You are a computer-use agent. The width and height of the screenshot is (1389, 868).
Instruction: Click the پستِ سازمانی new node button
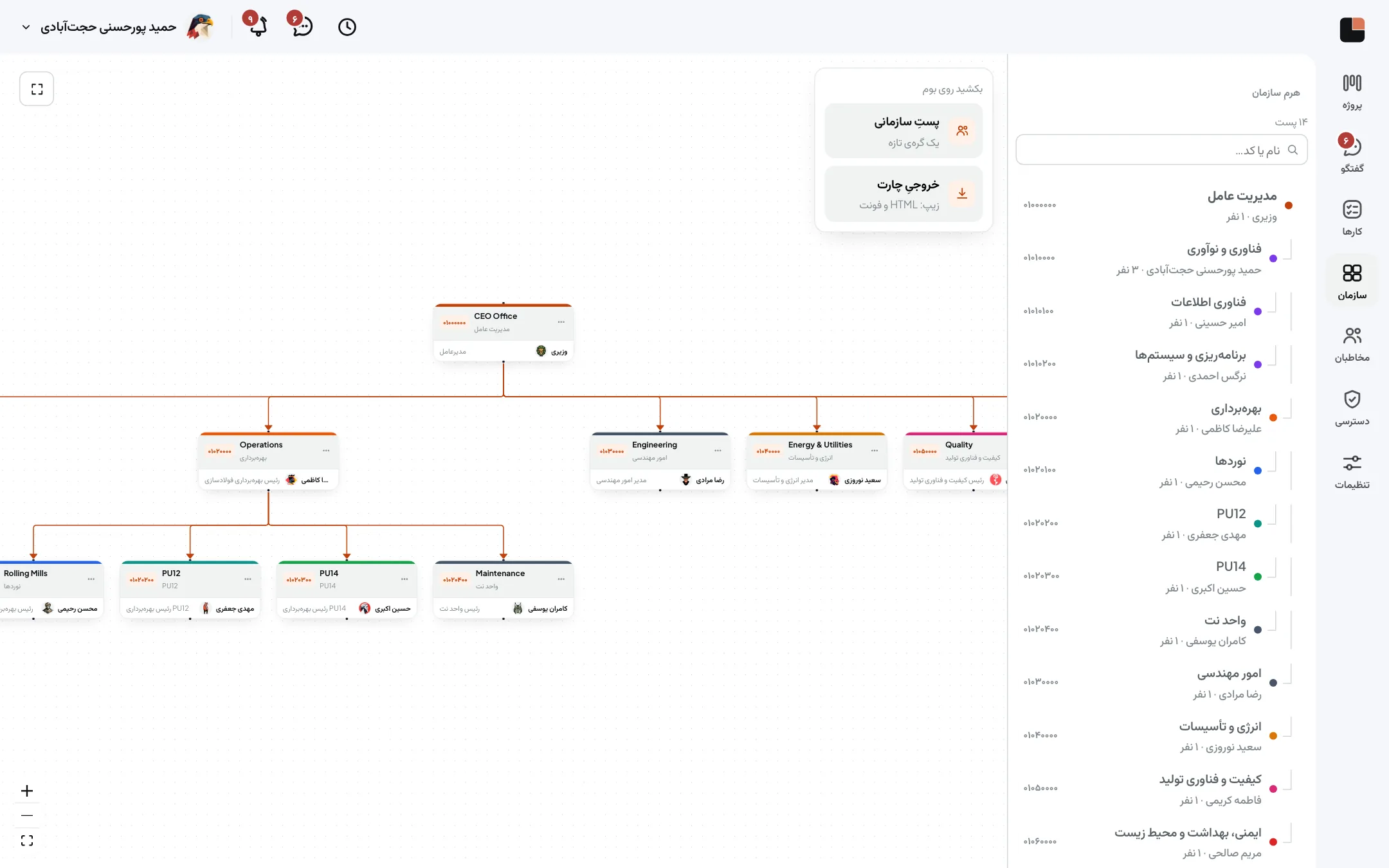pos(903,131)
